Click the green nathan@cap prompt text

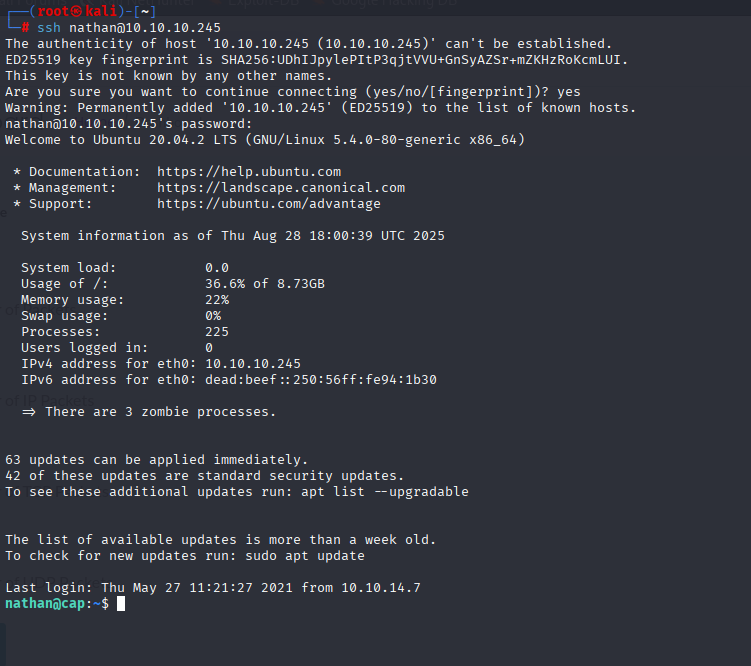[x=45, y=604]
